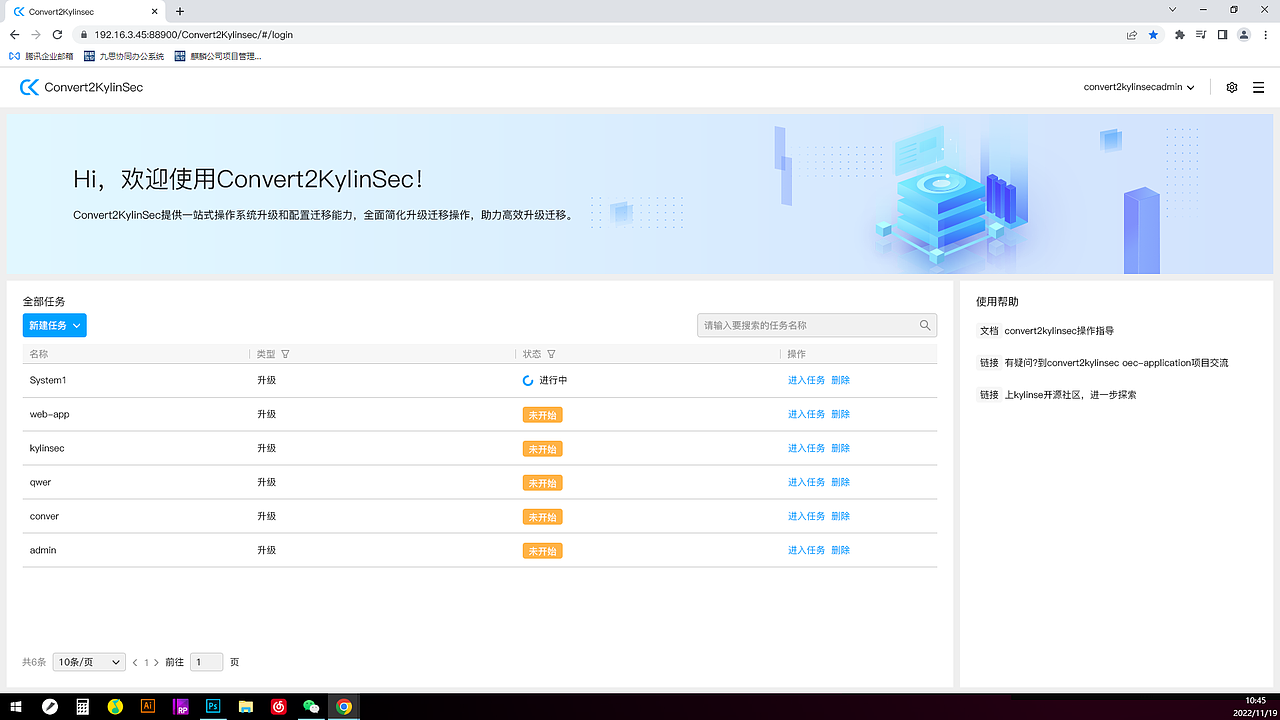The width and height of the screenshot is (1280, 720).
Task: Click 删除 for kylinsec row
Action: (x=840, y=448)
